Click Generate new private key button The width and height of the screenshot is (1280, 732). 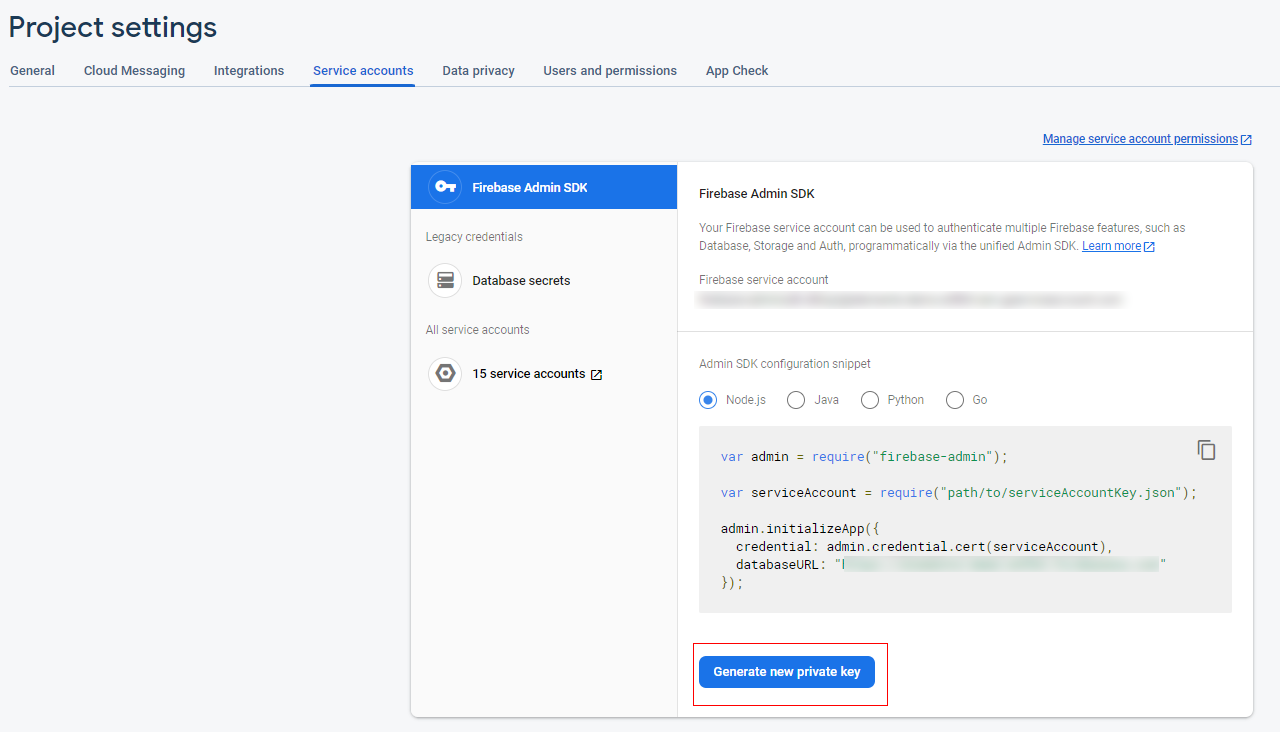point(787,672)
